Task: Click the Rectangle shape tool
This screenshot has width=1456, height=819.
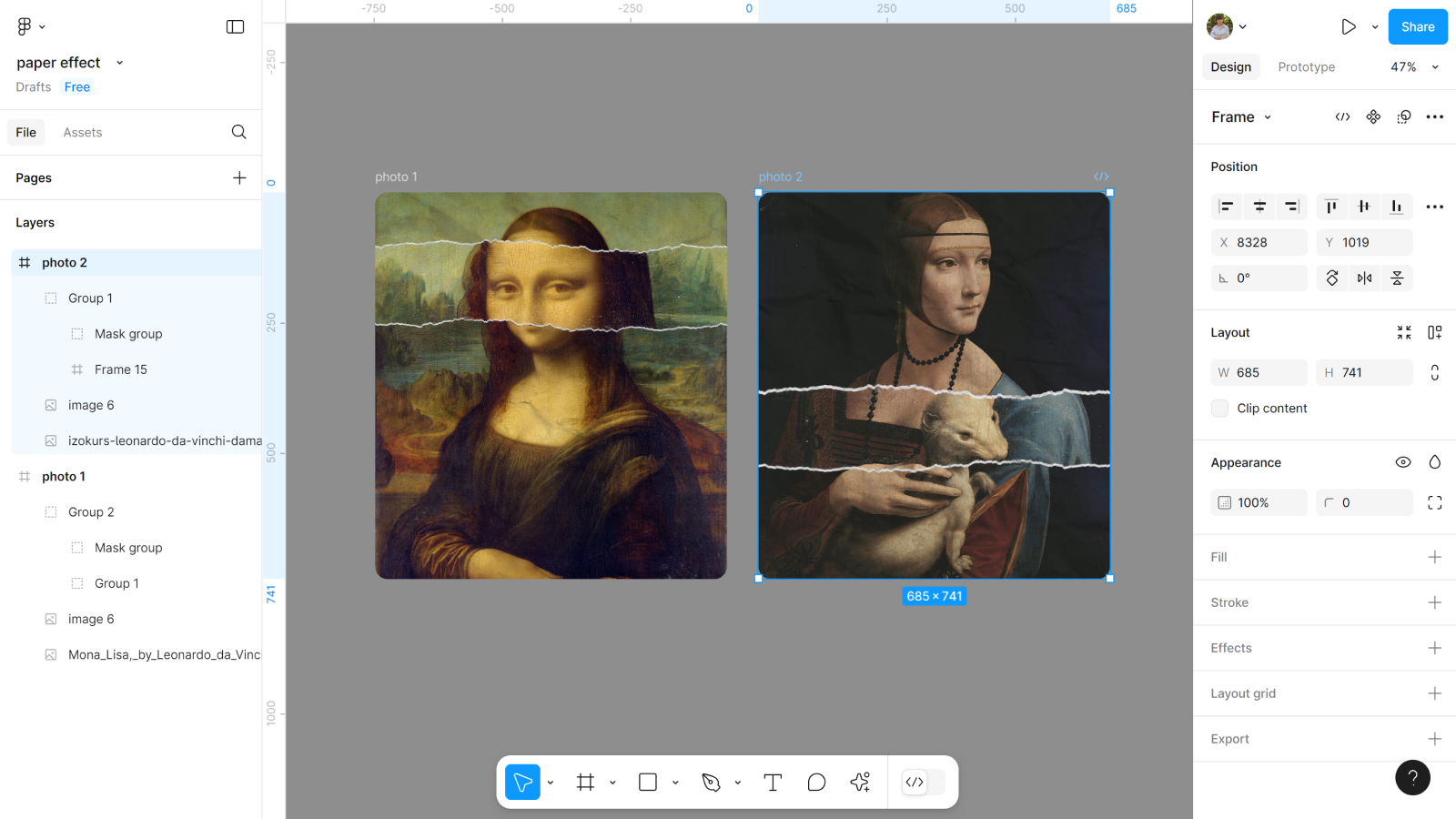Action: (x=648, y=783)
